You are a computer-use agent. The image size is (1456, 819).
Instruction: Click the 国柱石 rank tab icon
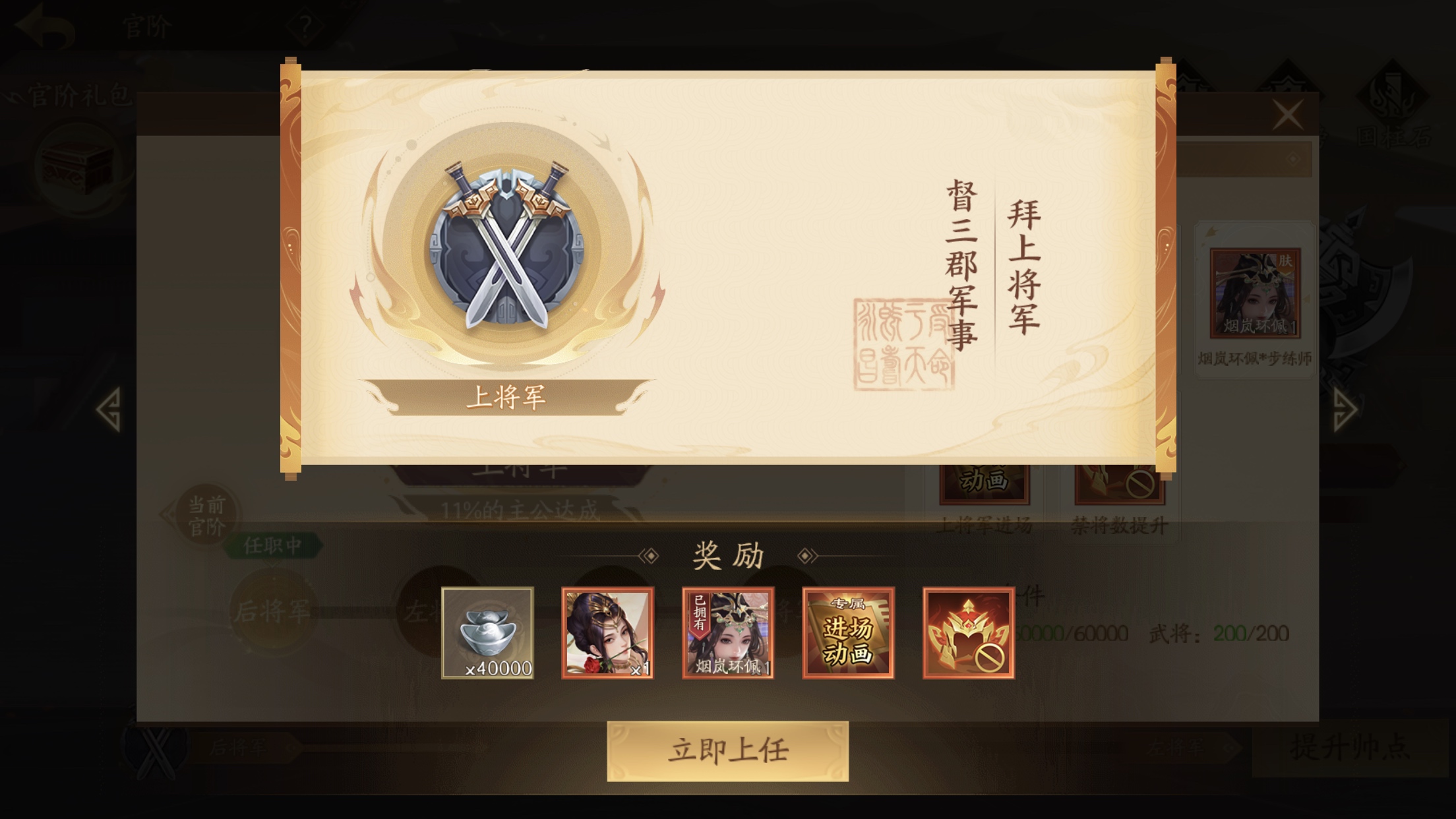pos(1395,106)
